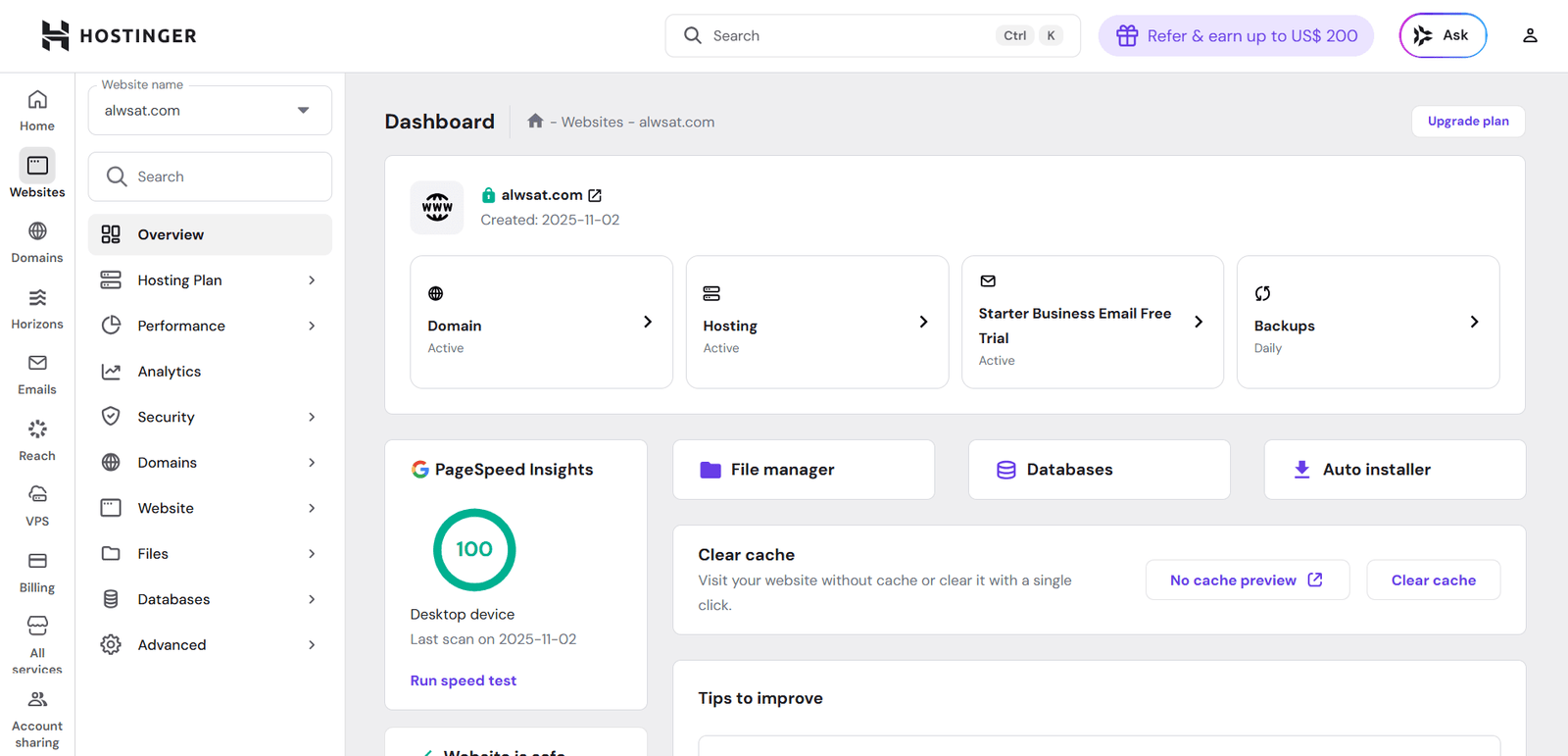Expand the Files menu chevron
The height and width of the screenshot is (756, 1568).
[x=312, y=554]
